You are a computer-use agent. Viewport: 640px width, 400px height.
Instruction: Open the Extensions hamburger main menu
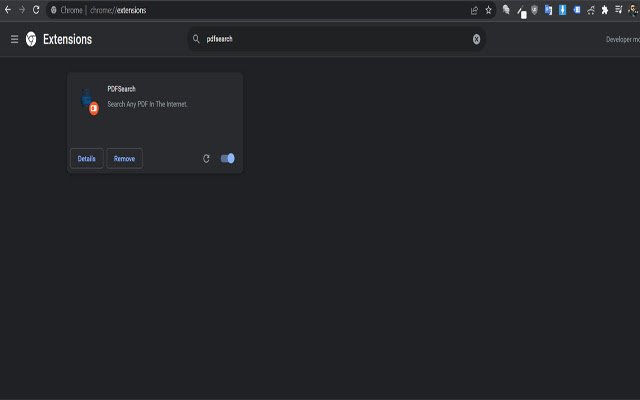pyautogui.click(x=14, y=39)
